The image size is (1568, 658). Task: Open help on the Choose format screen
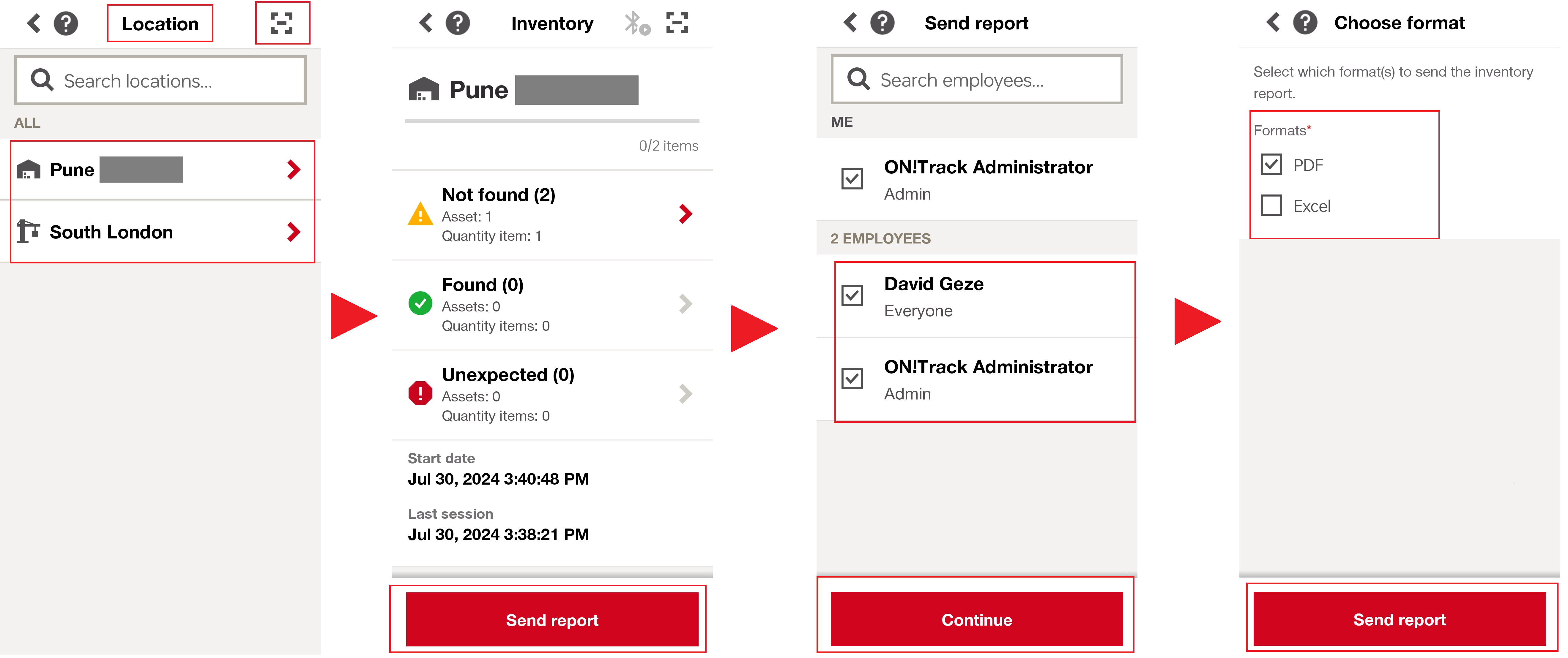coord(1305,23)
